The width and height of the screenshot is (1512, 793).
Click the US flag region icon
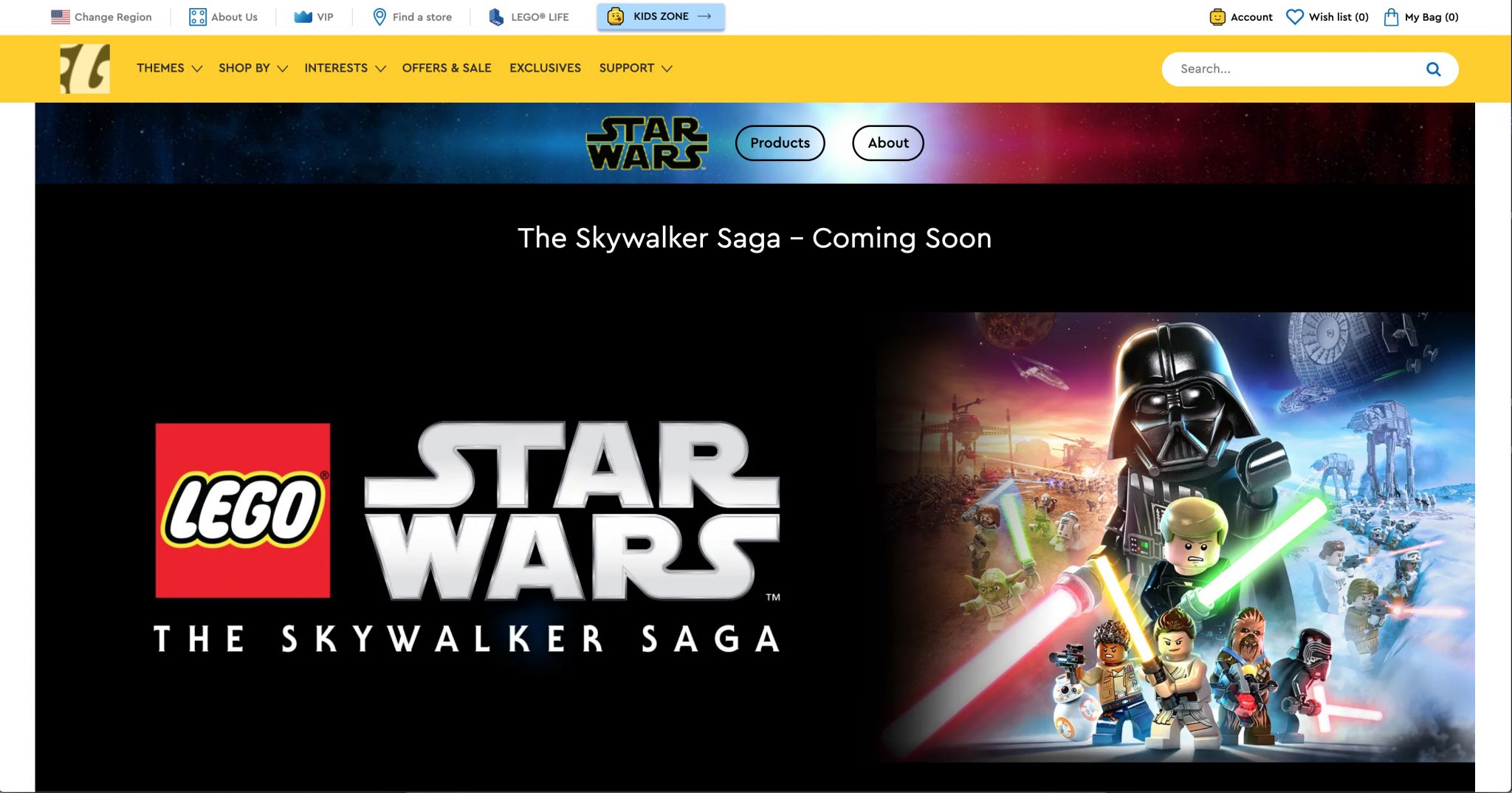[x=61, y=17]
